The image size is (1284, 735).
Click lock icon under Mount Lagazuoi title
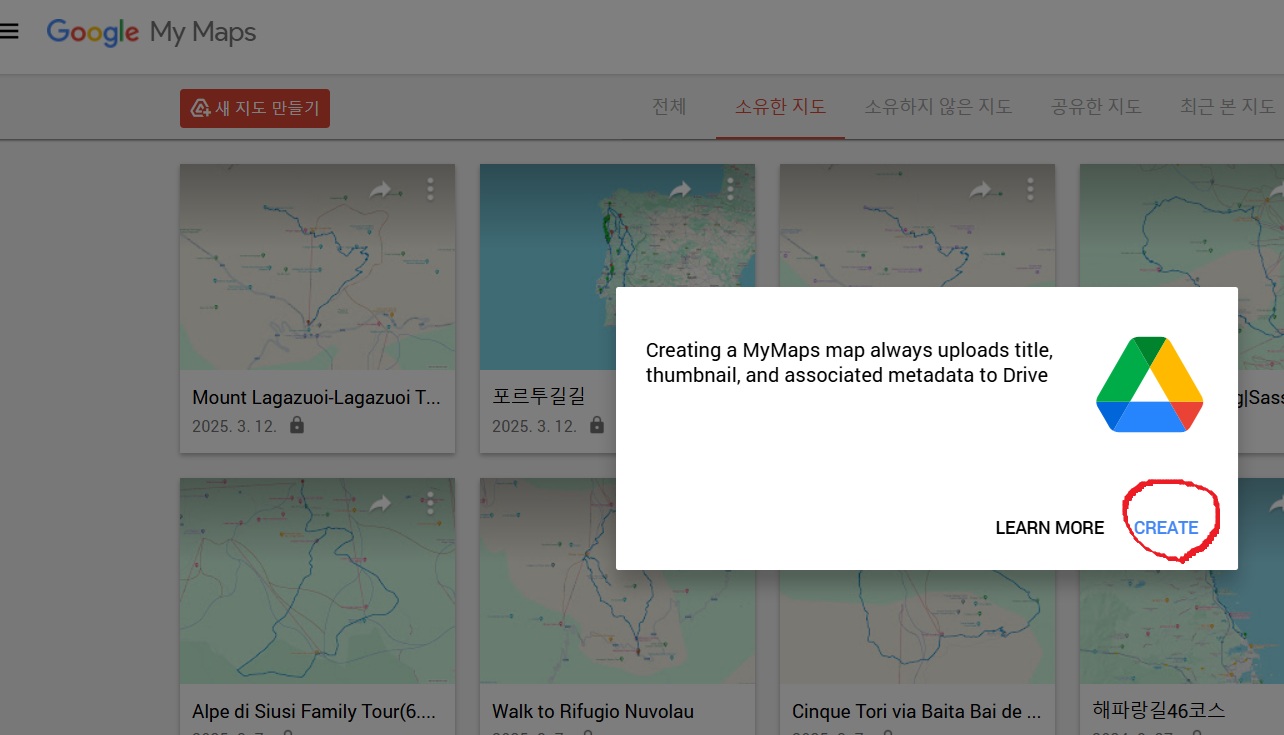pyautogui.click(x=296, y=425)
